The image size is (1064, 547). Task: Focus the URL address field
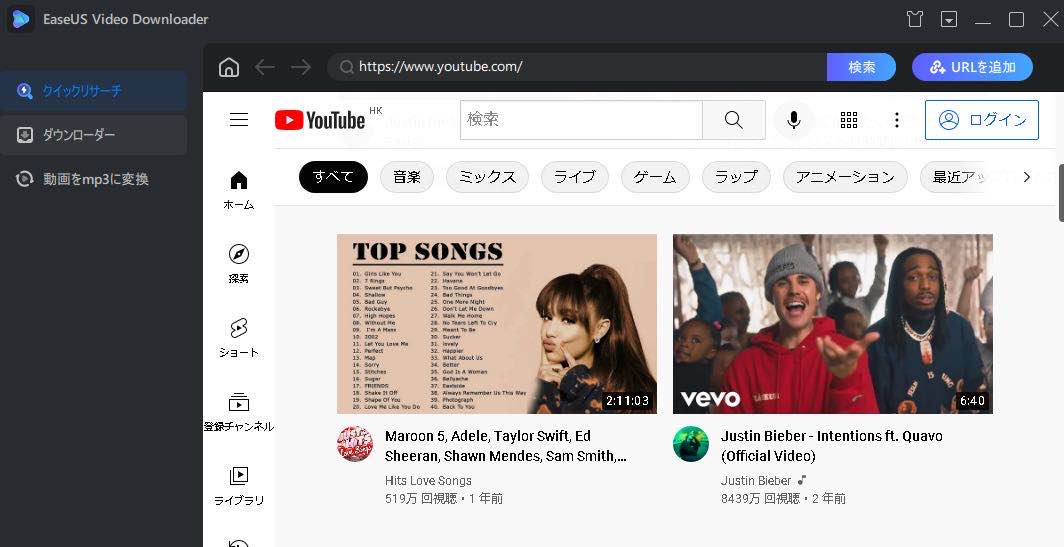pos(577,67)
